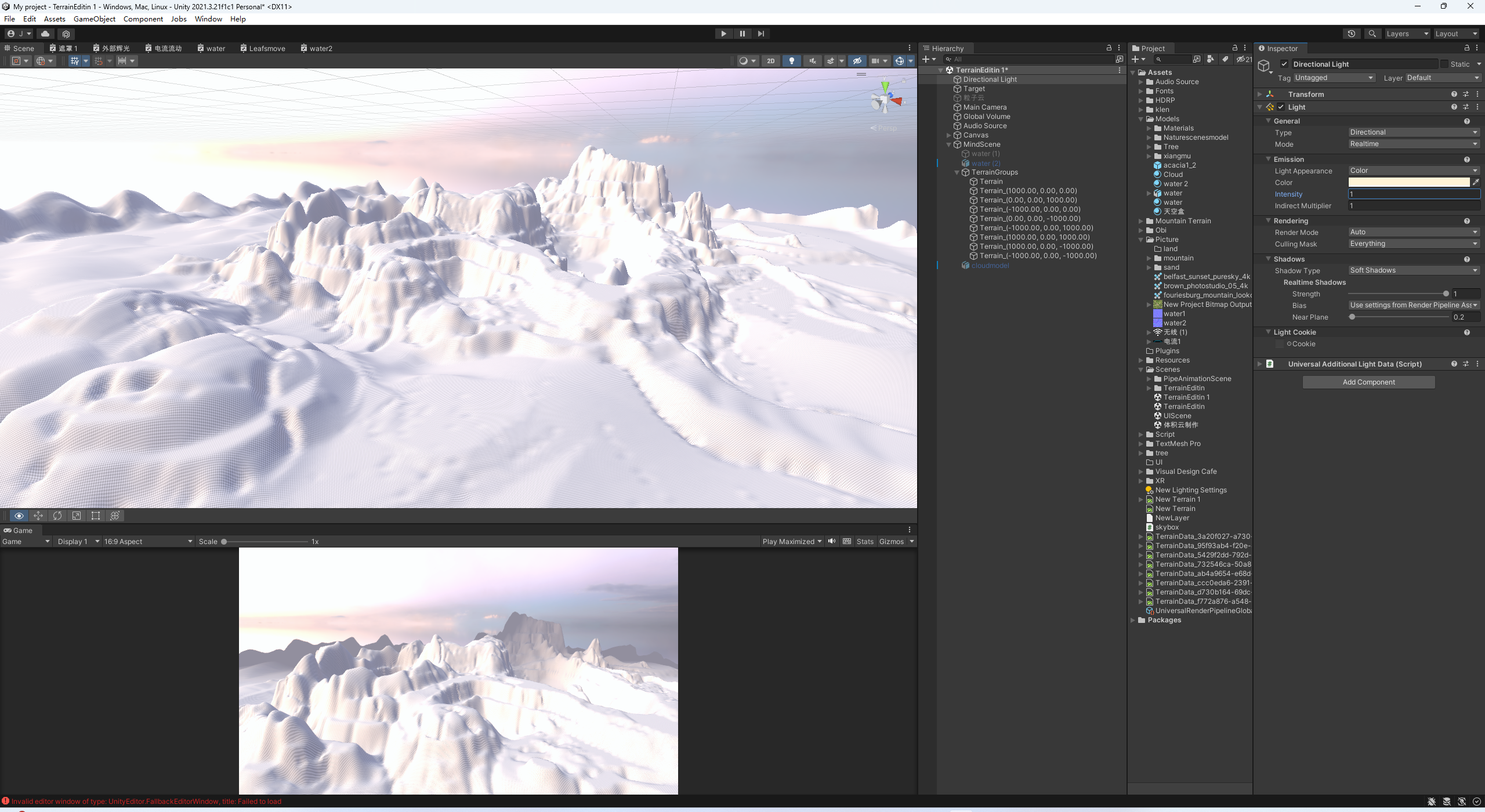Click the Play button

pyautogui.click(x=723, y=34)
